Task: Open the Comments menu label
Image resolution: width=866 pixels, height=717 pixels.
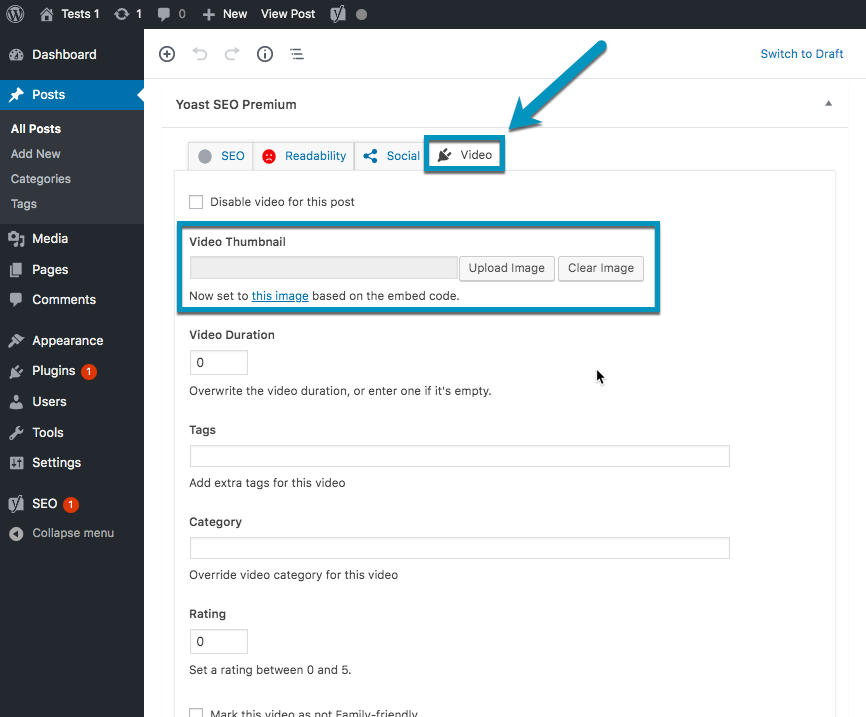Action: pyautogui.click(x=64, y=299)
